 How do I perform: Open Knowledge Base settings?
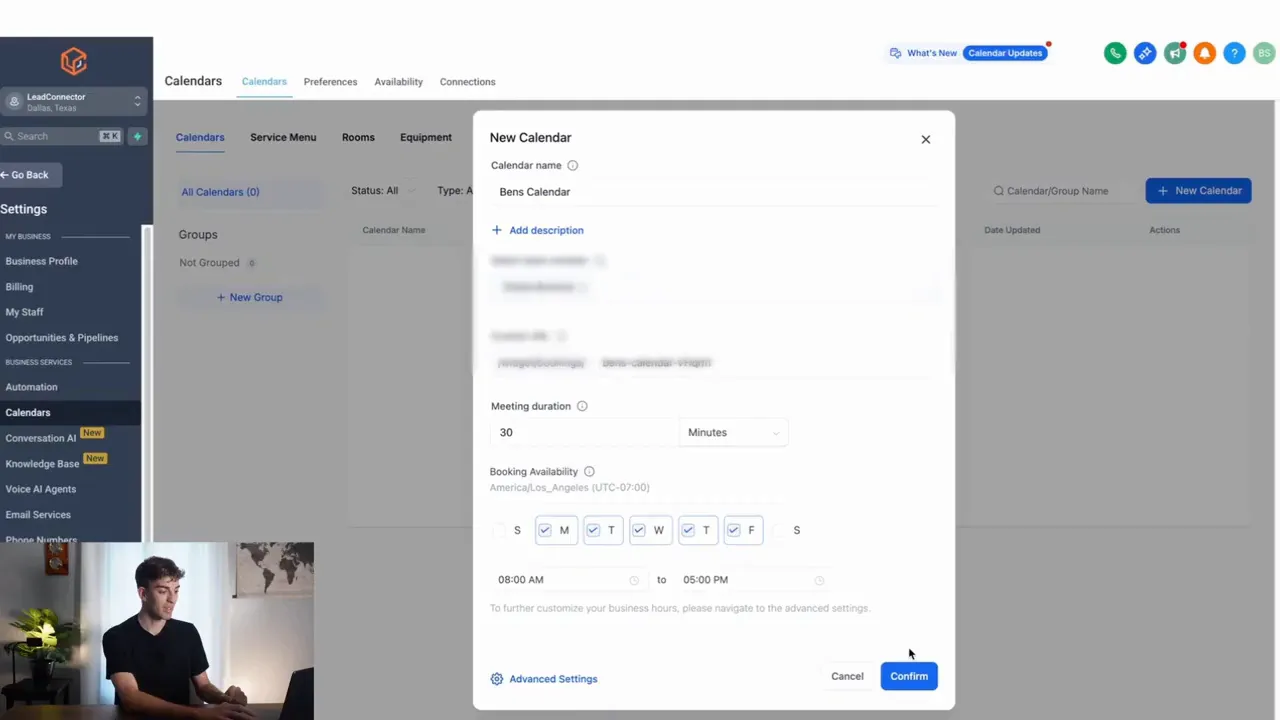(42, 464)
